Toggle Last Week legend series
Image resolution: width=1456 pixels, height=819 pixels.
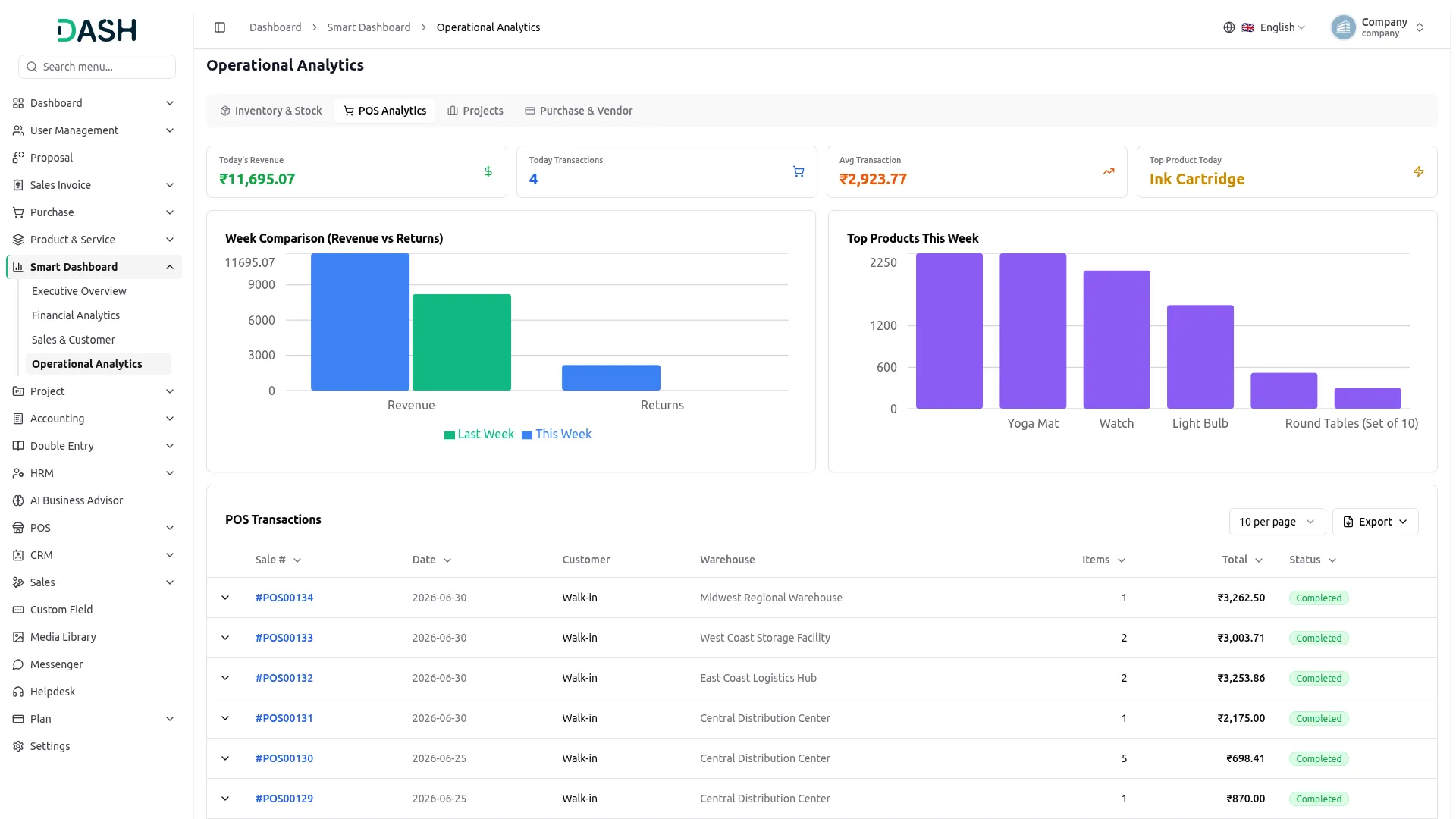(x=479, y=434)
